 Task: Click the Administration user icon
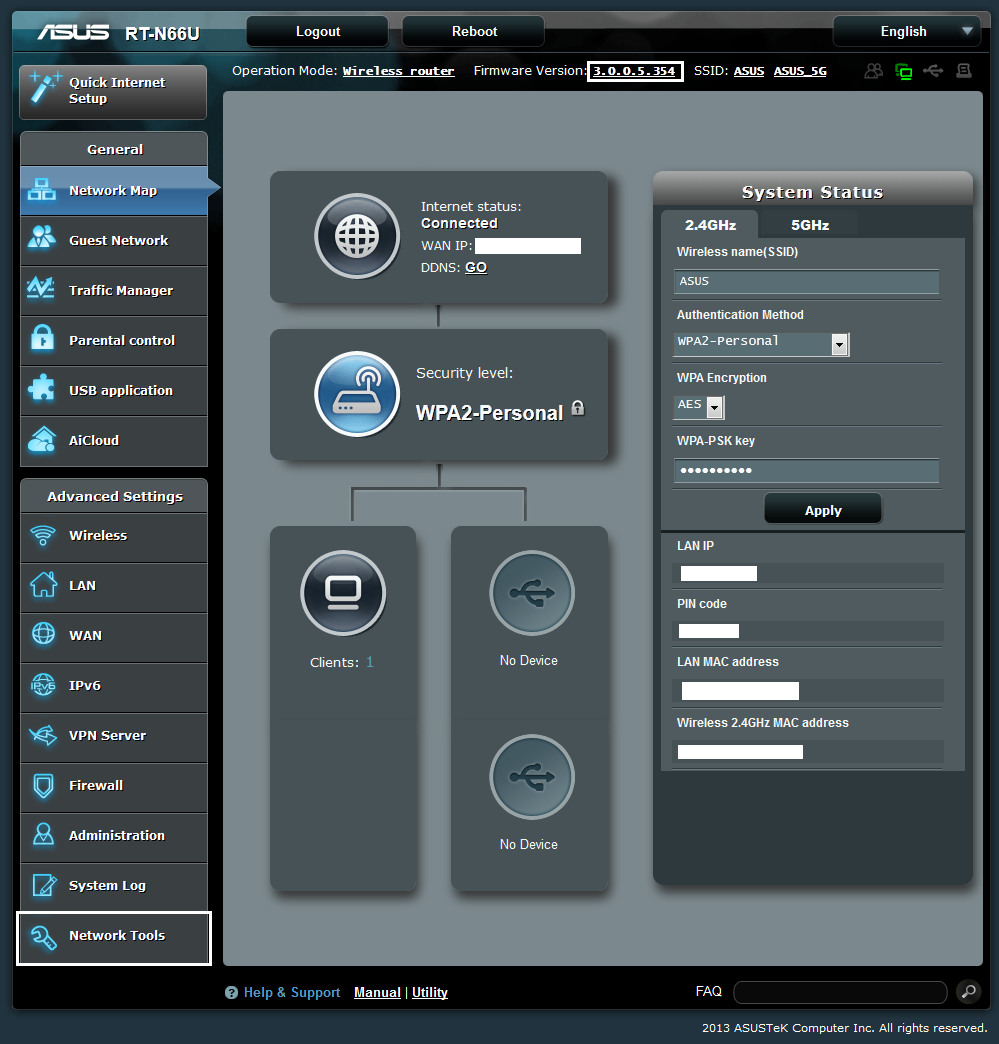pyautogui.click(x=43, y=834)
